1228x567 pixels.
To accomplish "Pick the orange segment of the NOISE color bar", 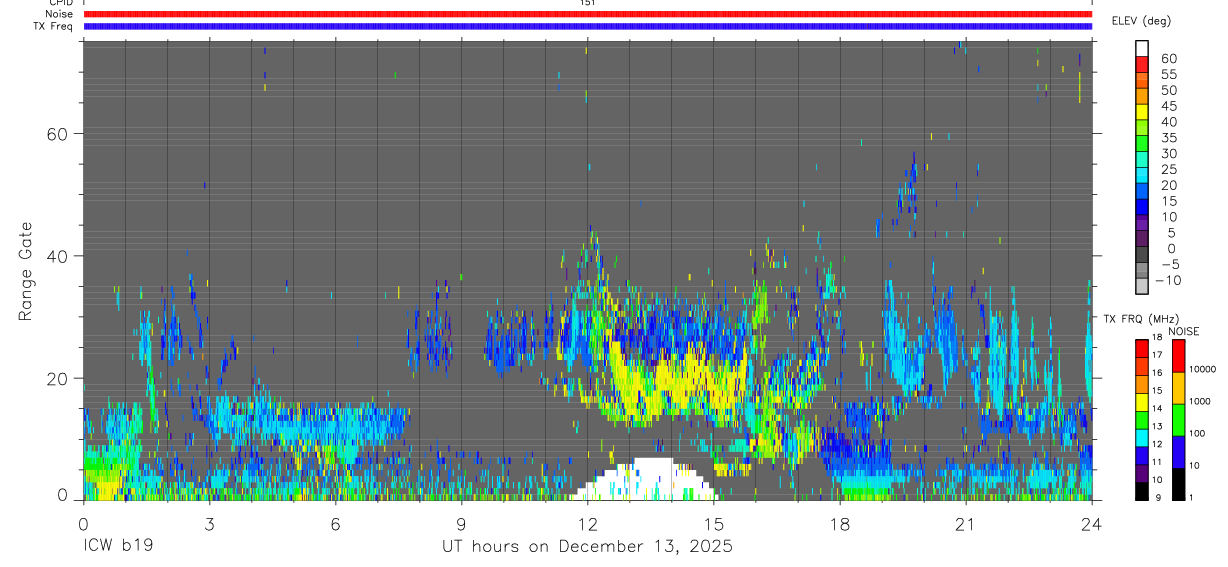I will tap(1177, 387).
